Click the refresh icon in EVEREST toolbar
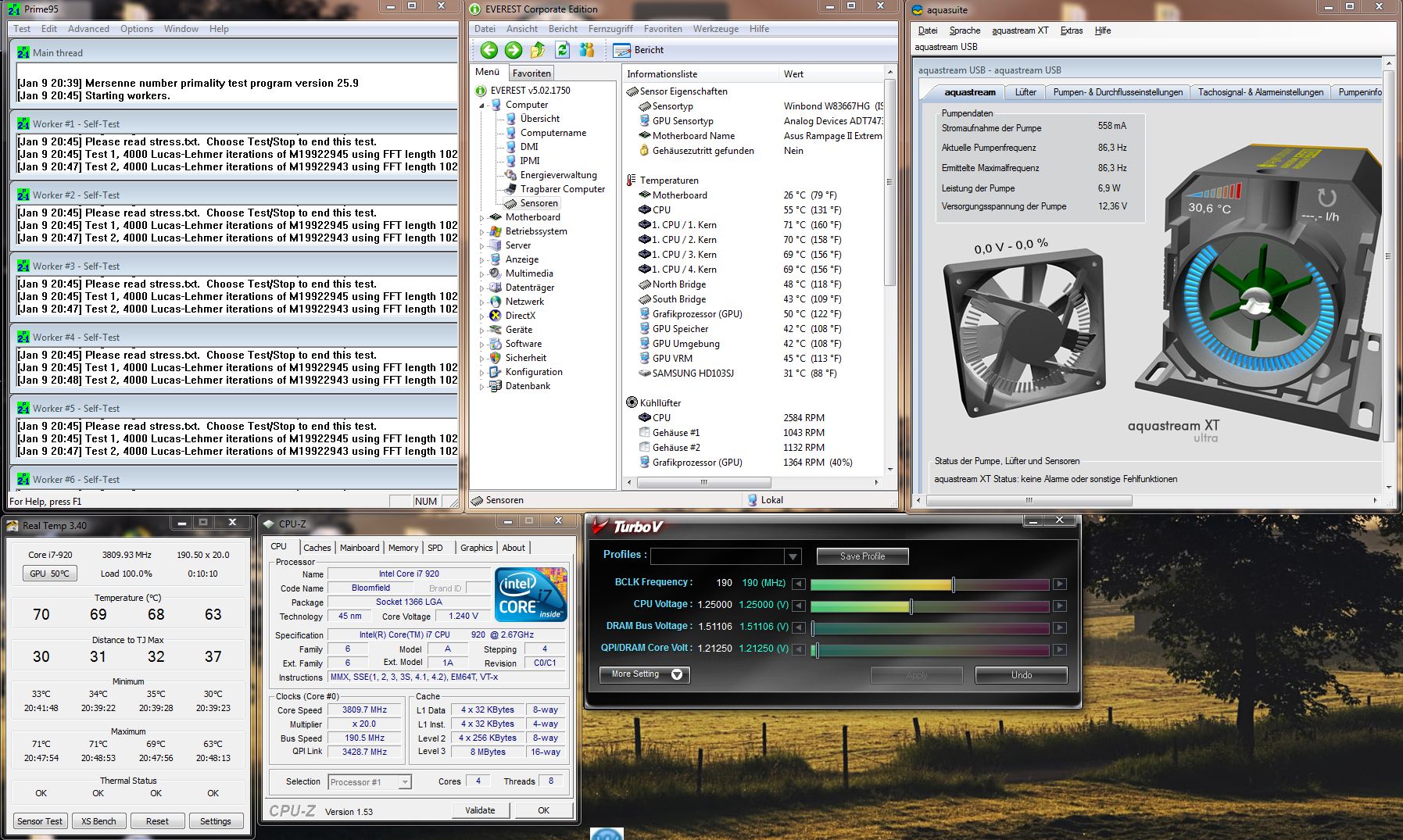The image size is (1403, 840). tap(562, 50)
